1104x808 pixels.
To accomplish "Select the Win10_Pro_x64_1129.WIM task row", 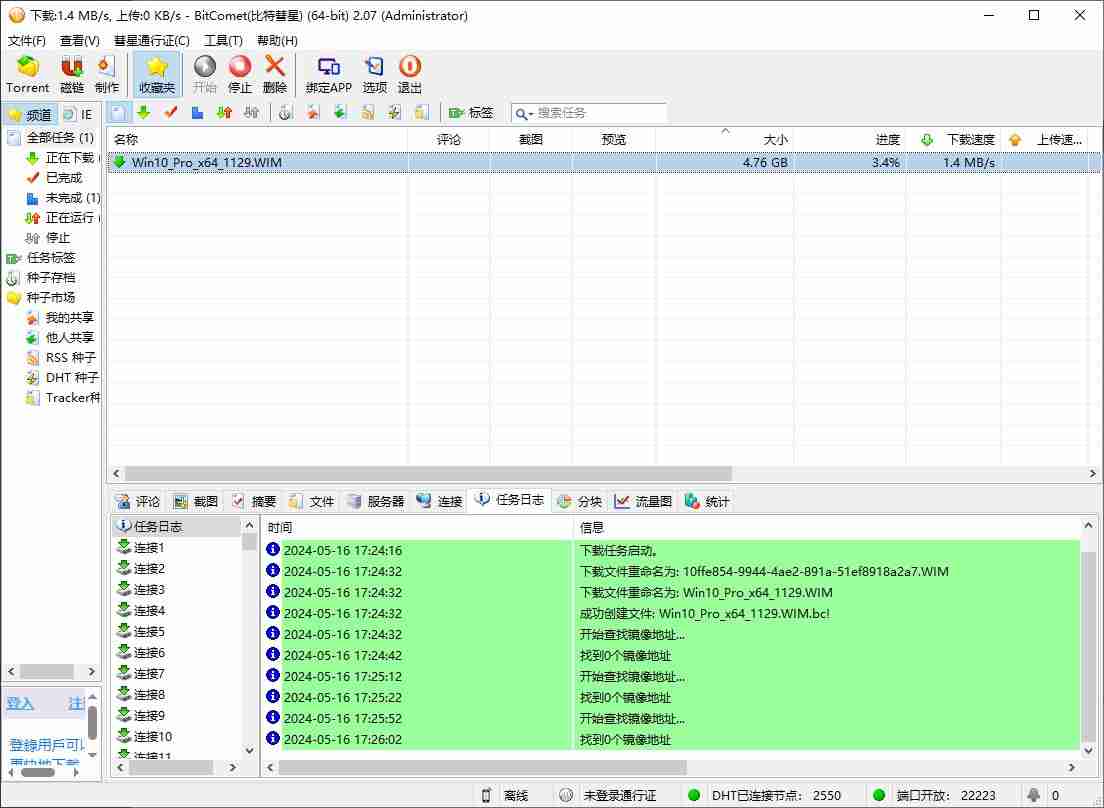I will (x=604, y=163).
